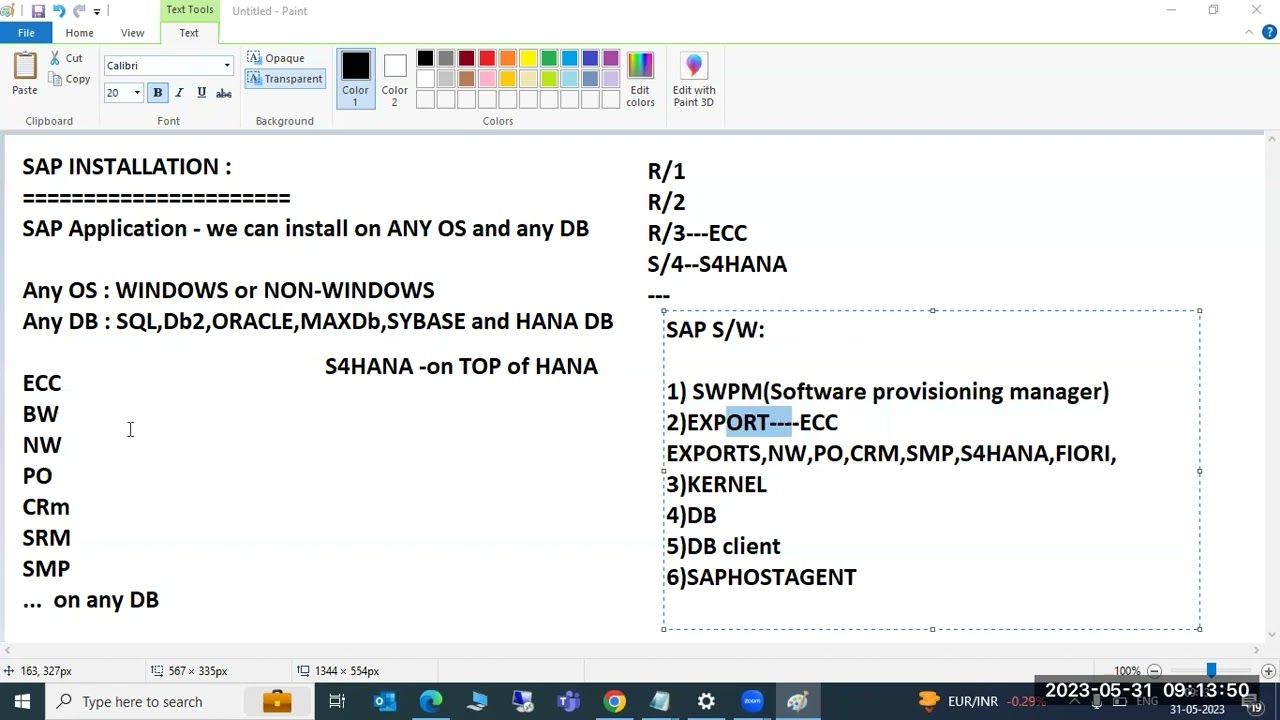
Task: Choose Color 1 foreground selector
Action: click(355, 78)
